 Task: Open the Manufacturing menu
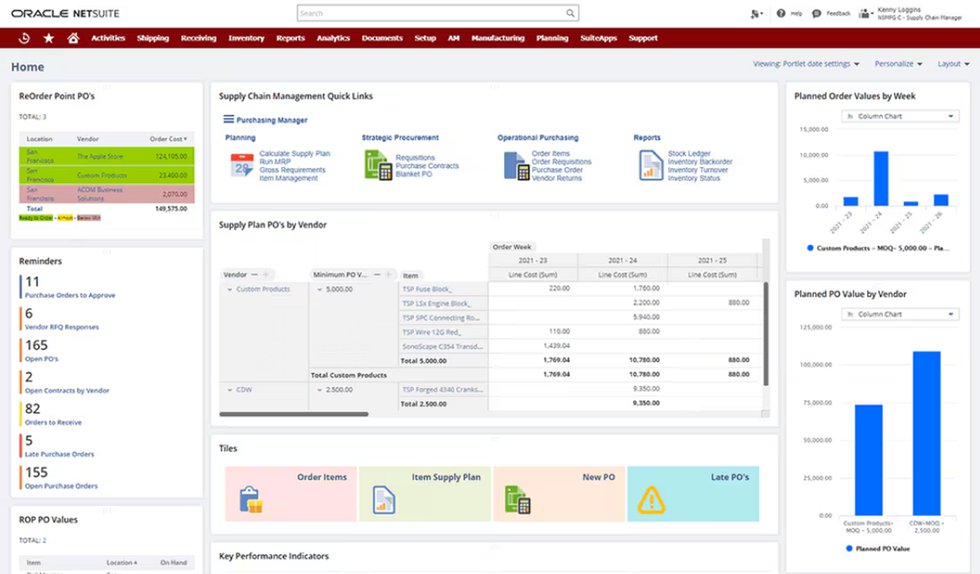497,38
